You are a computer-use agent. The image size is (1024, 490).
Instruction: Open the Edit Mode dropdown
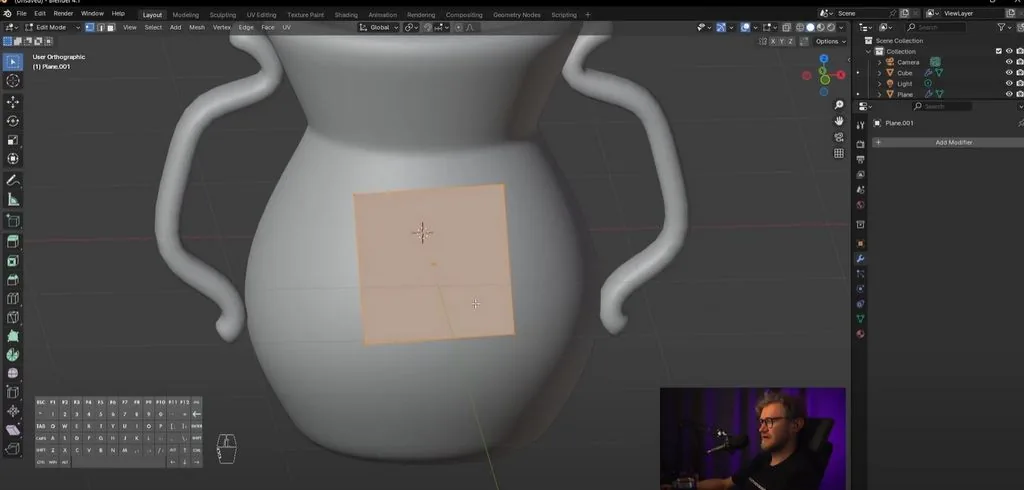(x=52, y=27)
